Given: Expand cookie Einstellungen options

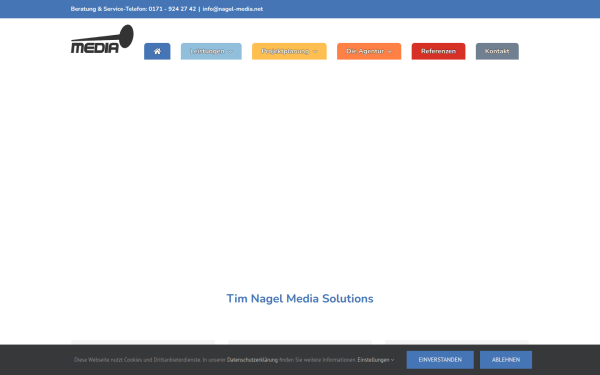Looking at the screenshot, I should click(x=375, y=360).
